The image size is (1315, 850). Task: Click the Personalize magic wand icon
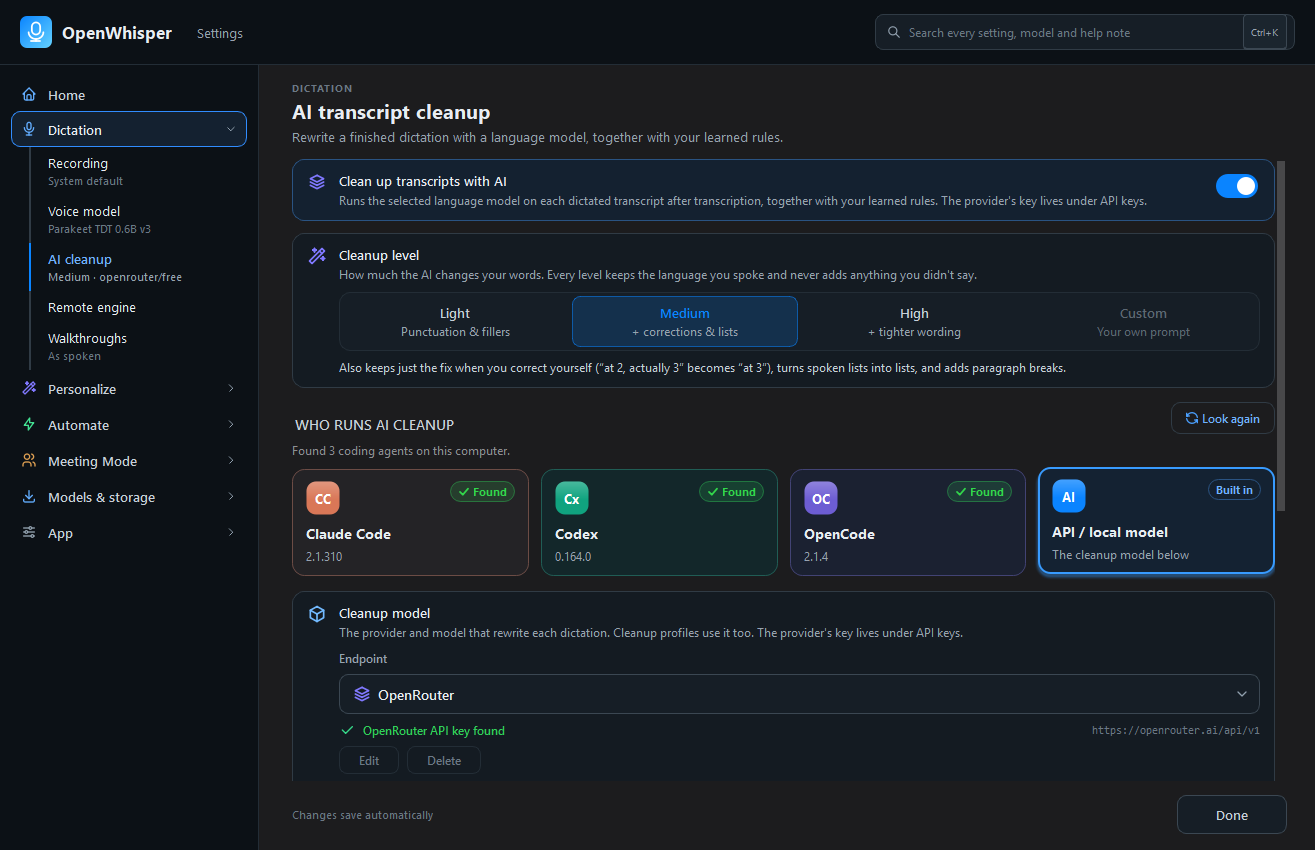(29, 389)
